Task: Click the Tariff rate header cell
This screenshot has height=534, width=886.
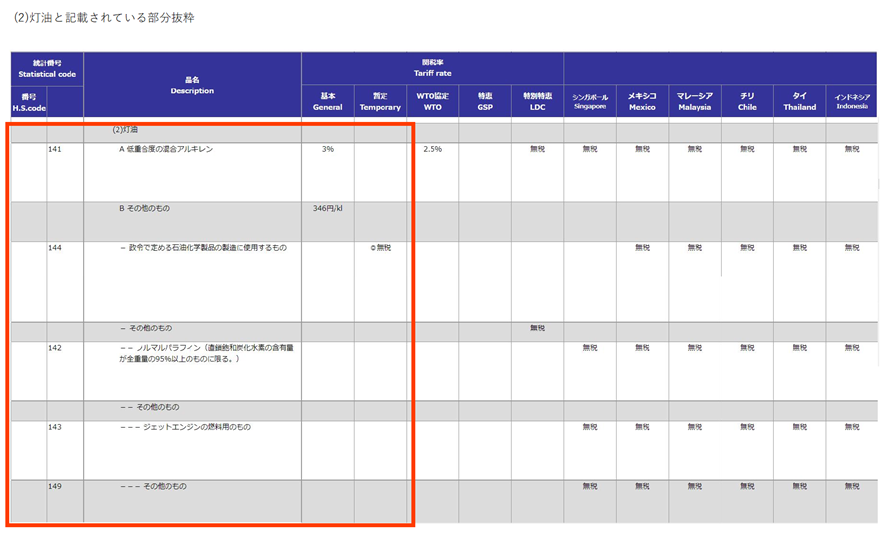Action: [x=432, y=69]
